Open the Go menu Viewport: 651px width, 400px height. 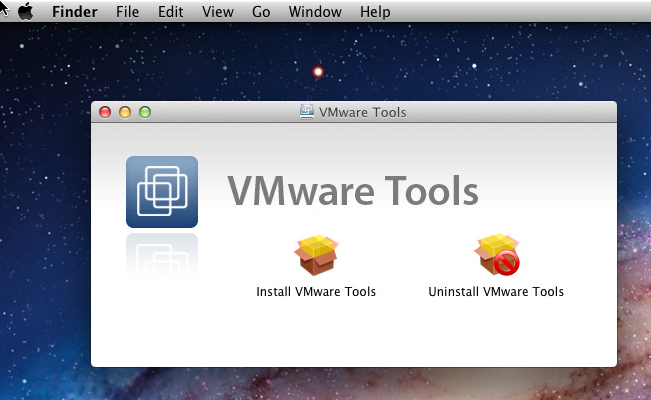(261, 12)
